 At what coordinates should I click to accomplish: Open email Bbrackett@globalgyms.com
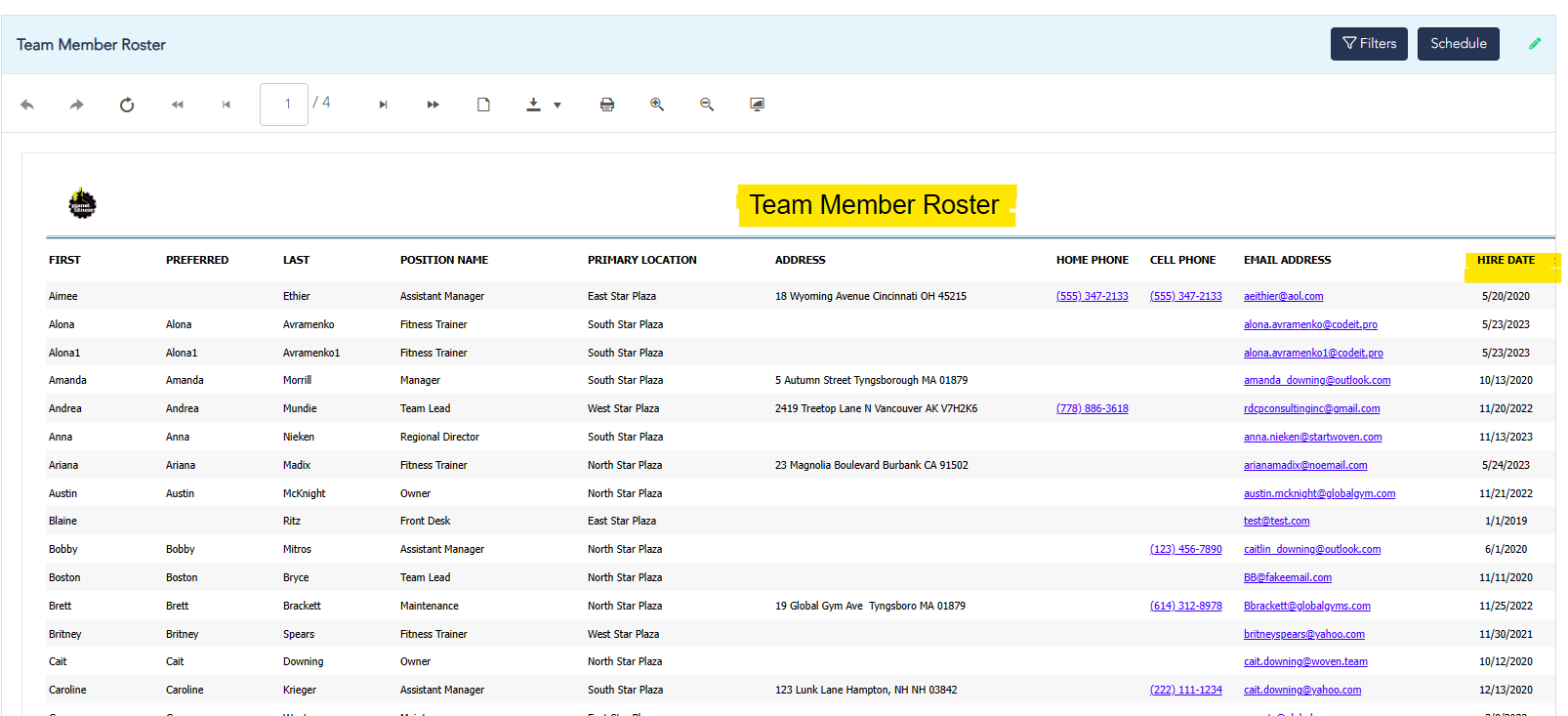coord(1307,606)
